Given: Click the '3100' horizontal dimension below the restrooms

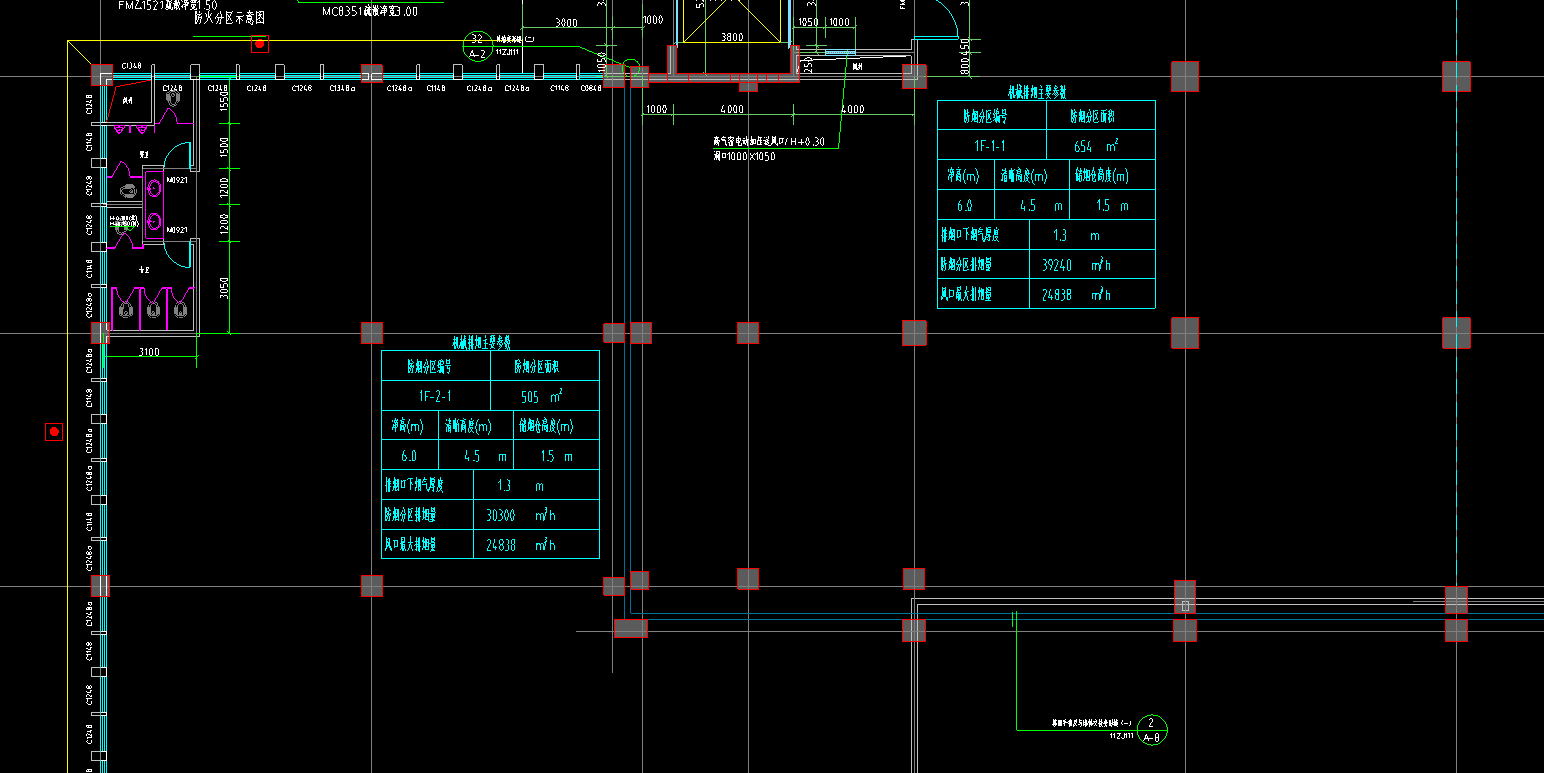Looking at the screenshot, I should click(x=149, y=351).
